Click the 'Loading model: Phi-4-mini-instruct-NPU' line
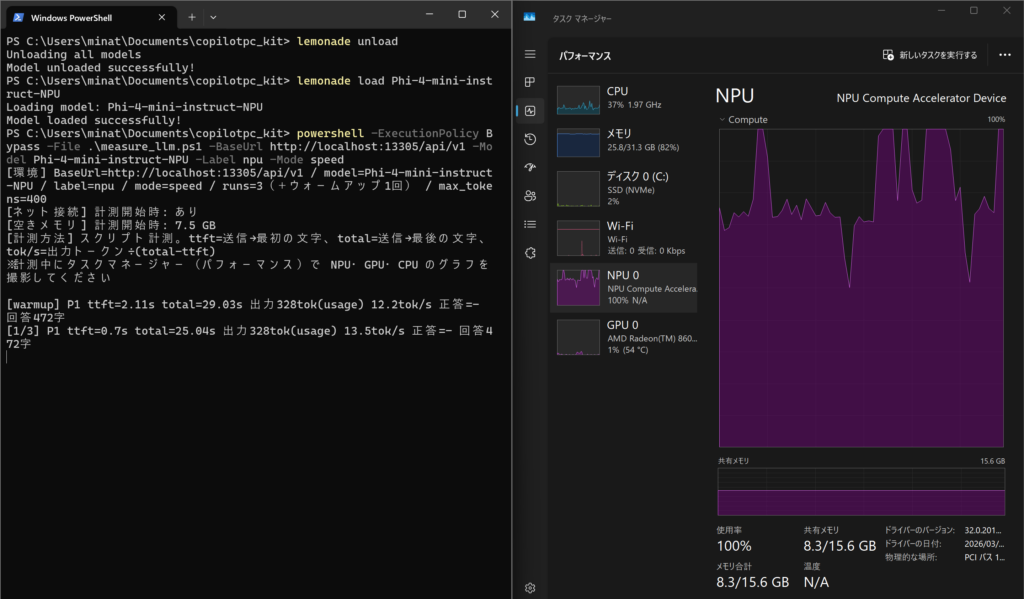This screenshot has width=1024, height=599. pos(134,107)
